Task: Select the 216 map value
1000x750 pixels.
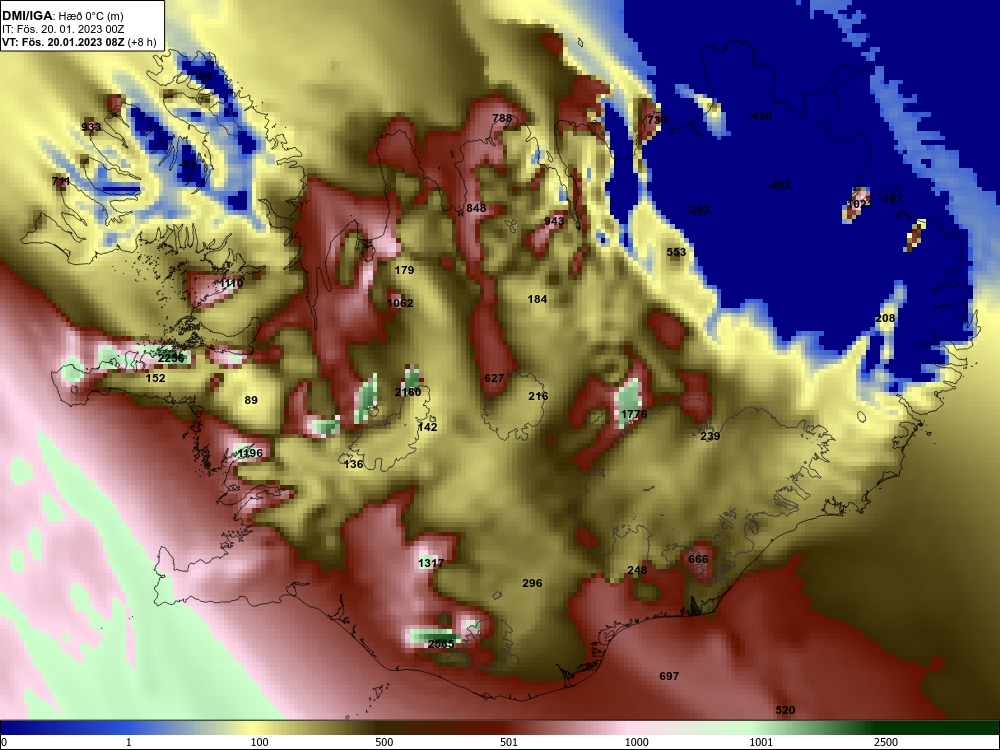Action: [538, 396]
